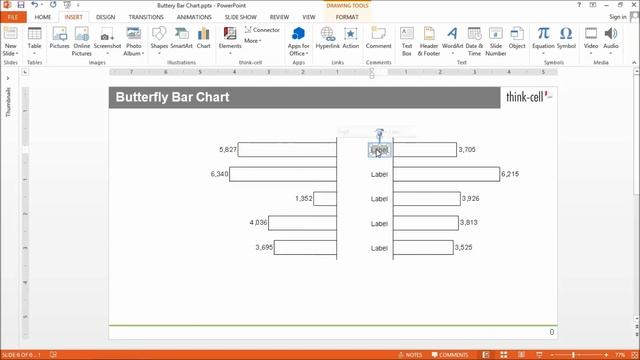Switch to the DESIGN tab
The height and width of the screenshot is (360, 640).
pos(105,17)
